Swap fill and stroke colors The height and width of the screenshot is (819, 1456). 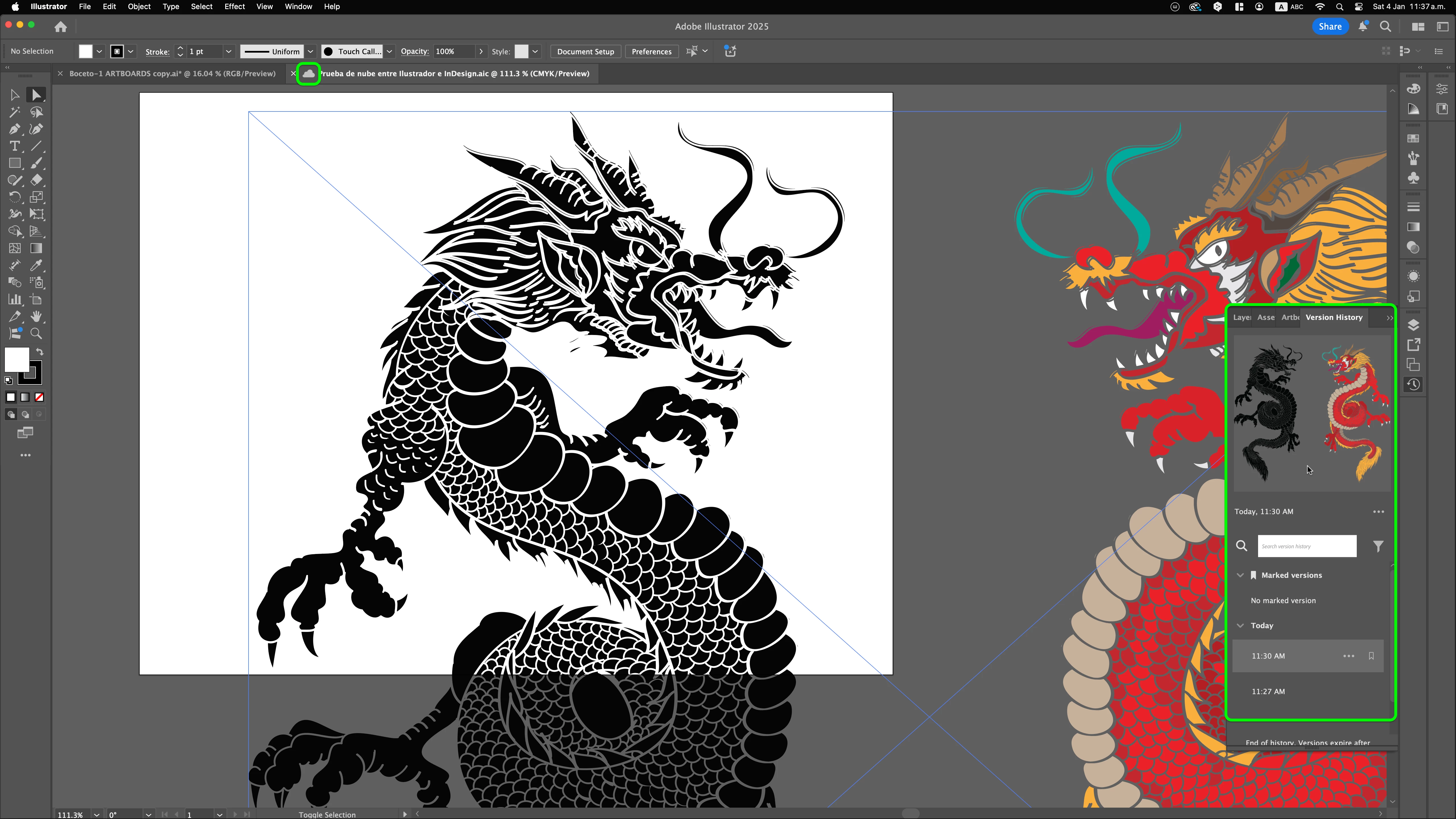coord(40,351)
